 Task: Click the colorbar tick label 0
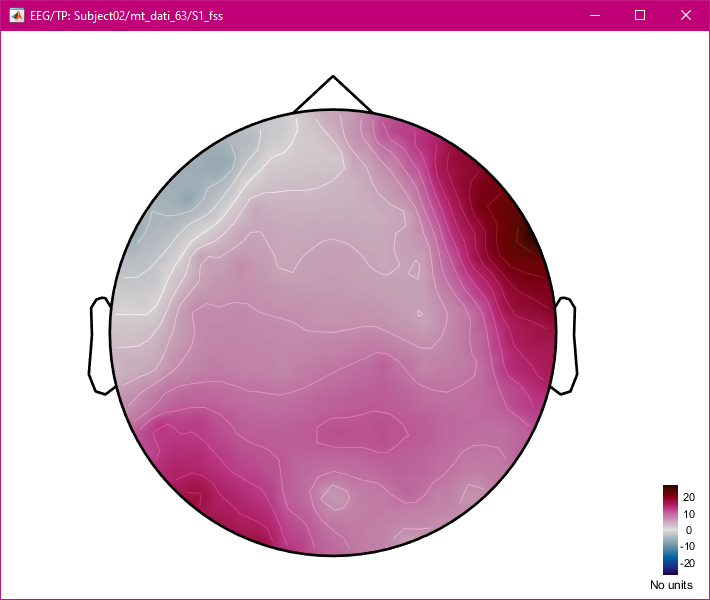coord(689,530)
